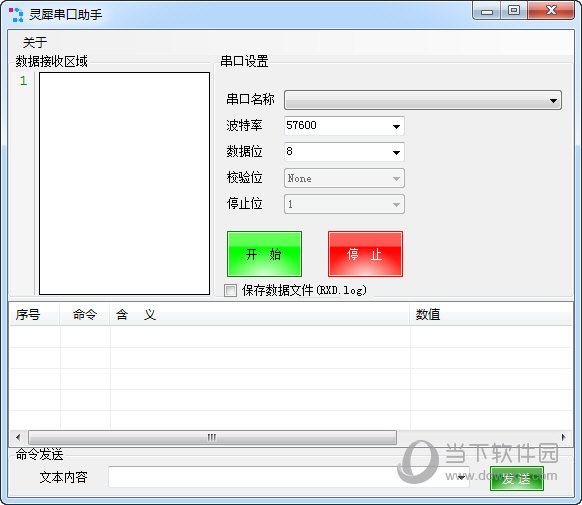Minimize the 灵犀串口助手 window
582x505 pixels.
(x=487, y=11)
